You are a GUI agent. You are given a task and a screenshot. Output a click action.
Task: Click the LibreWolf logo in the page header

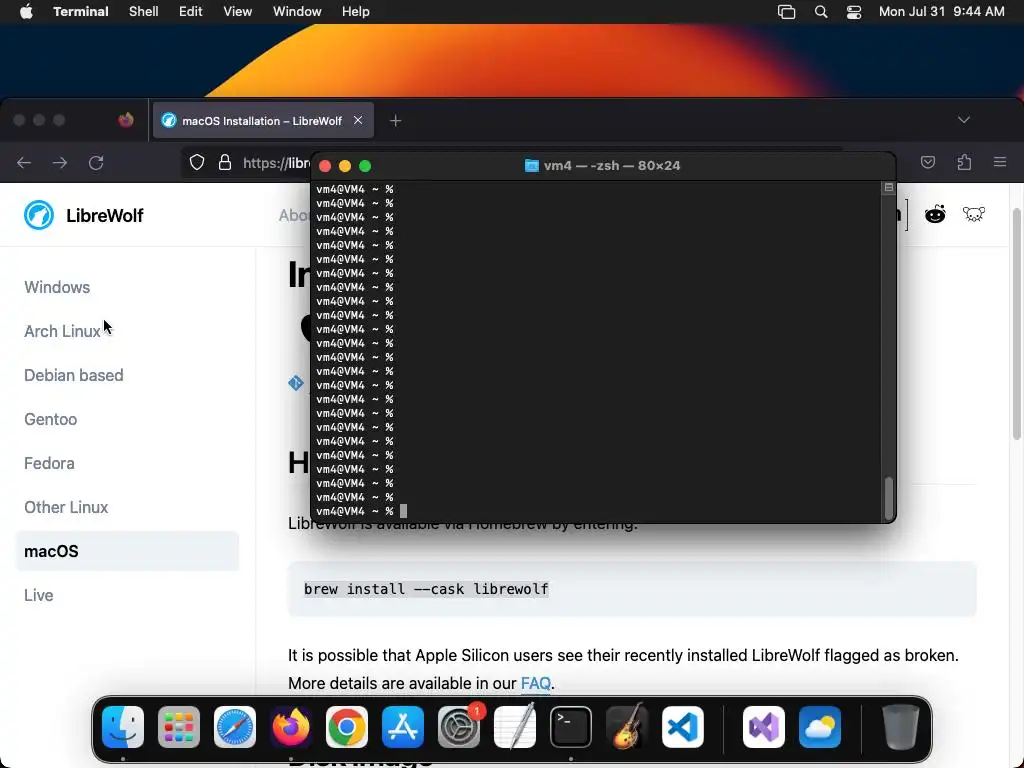[x=84, y=216]
